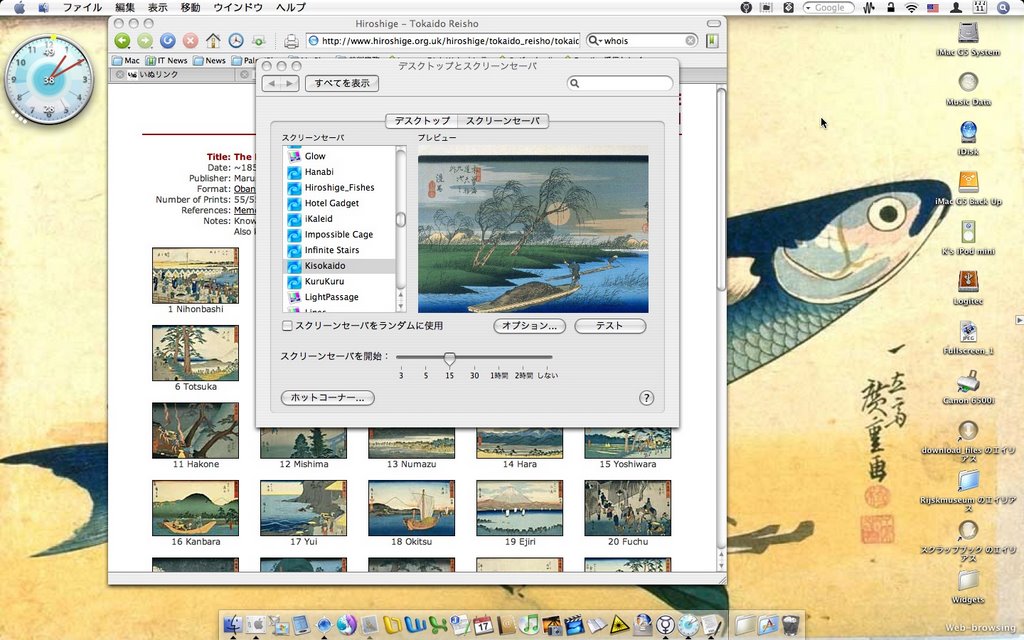The width and height of the screenshot is (1024, 640).
Task: Open the browser history clock icon
Action: [236, 40]
